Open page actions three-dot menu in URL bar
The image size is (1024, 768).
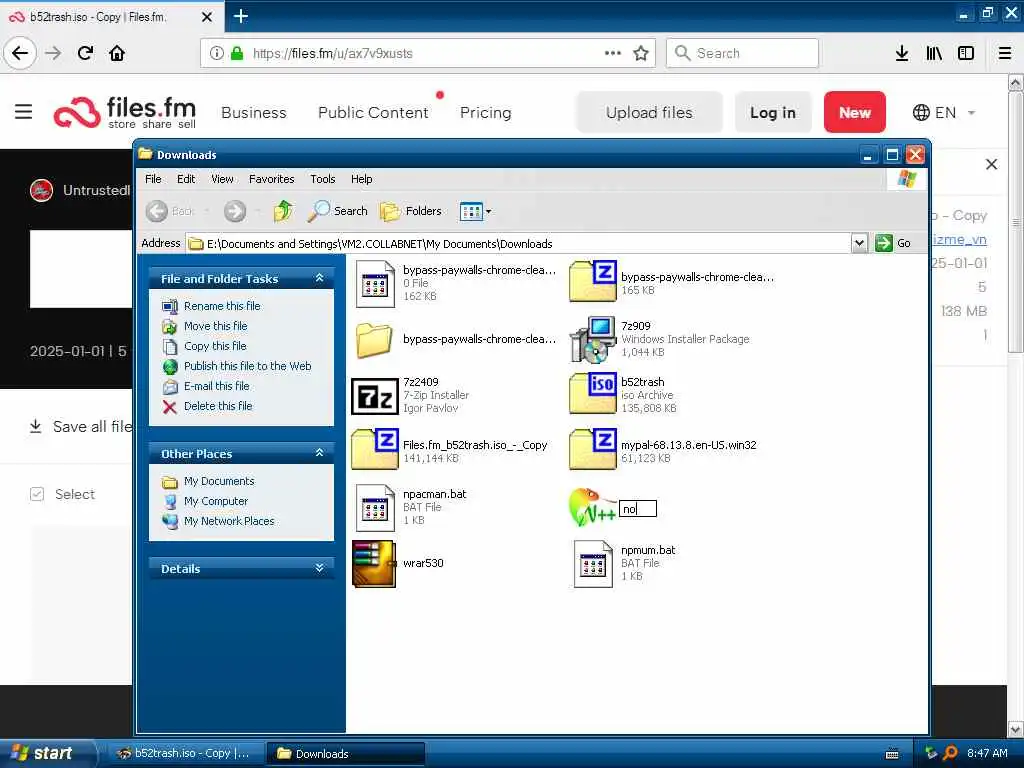[613, 53]
